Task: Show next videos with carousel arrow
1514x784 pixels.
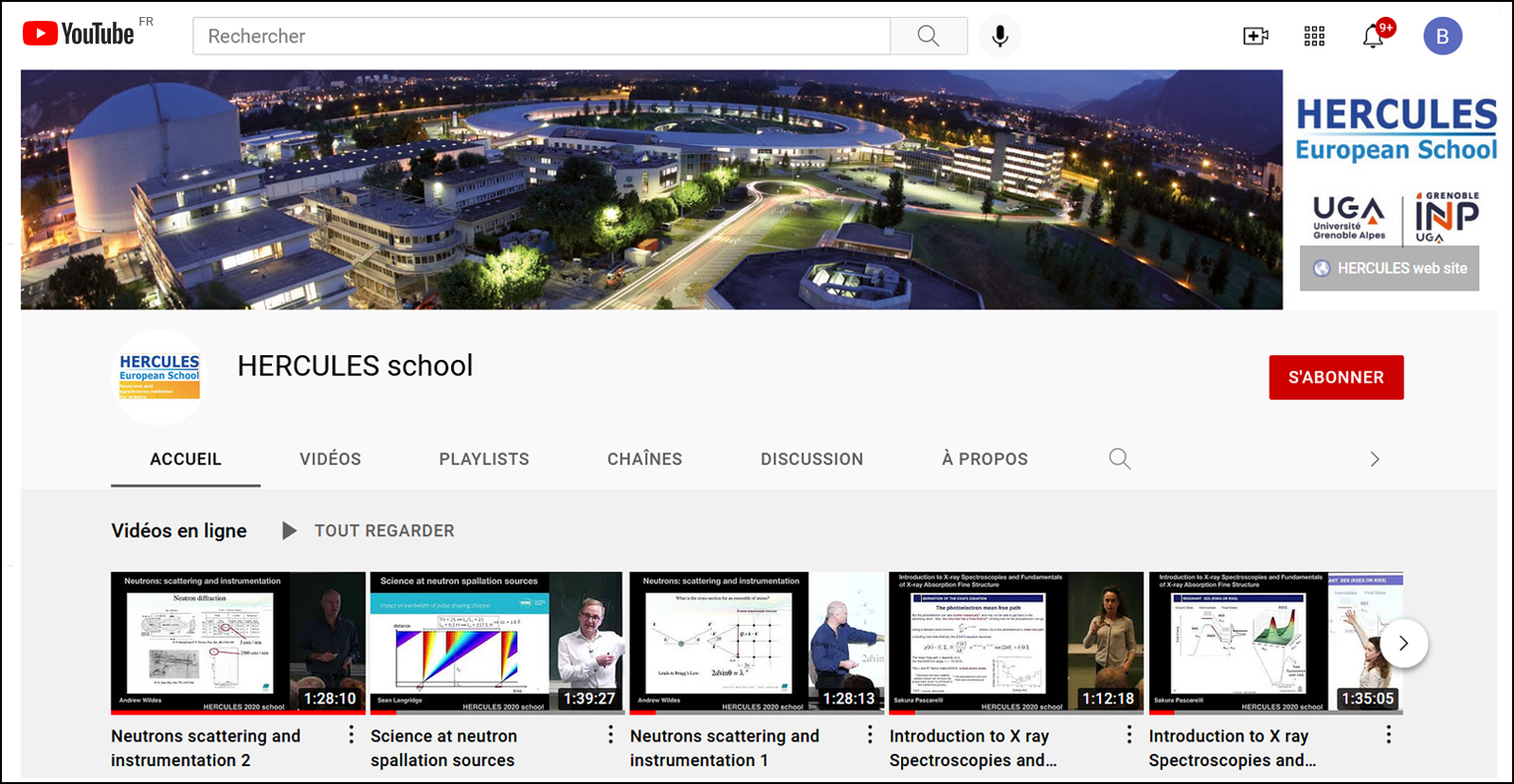Action: 1403,644
